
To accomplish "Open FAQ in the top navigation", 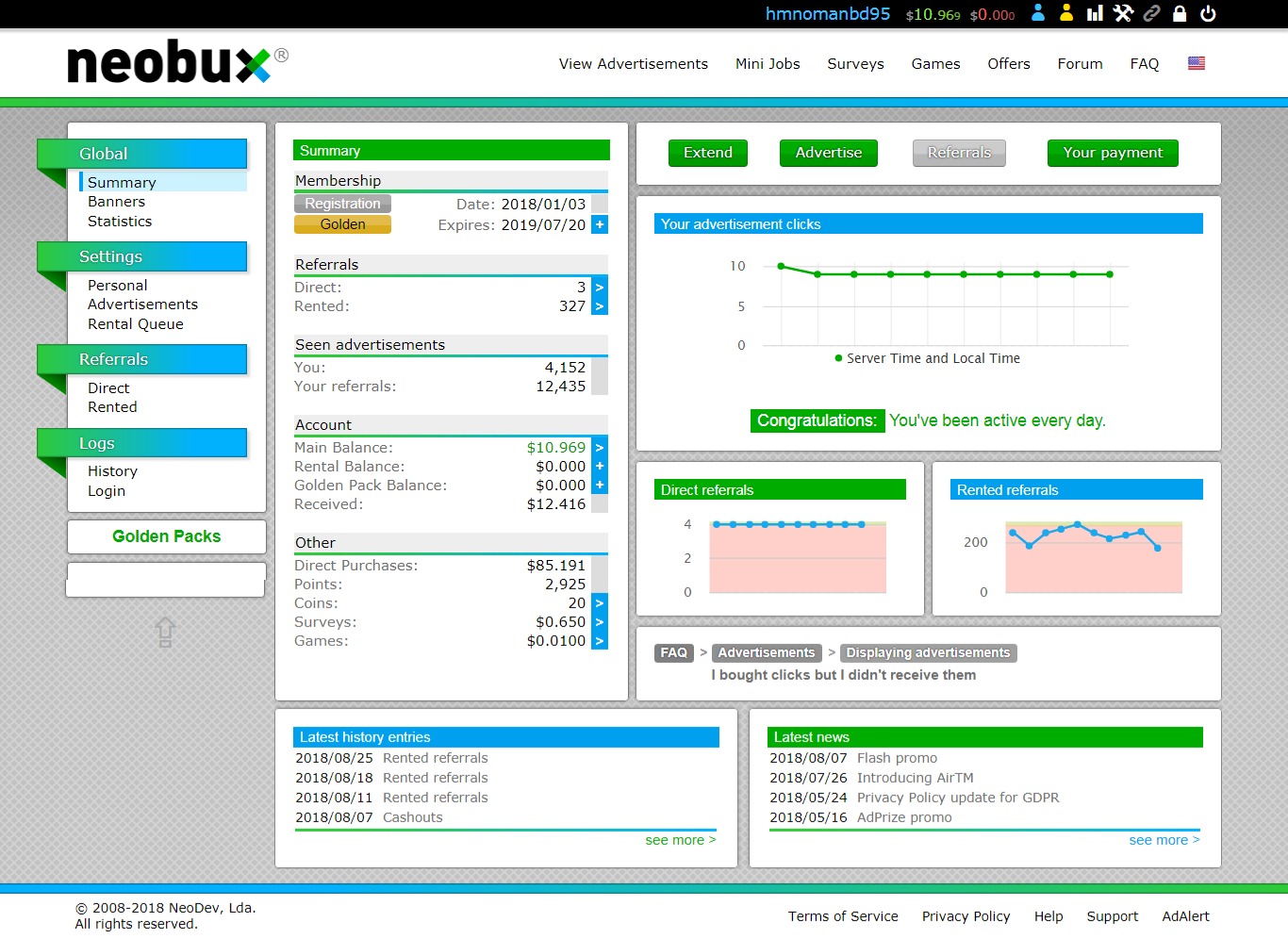I will click(x=1145, y=64).
